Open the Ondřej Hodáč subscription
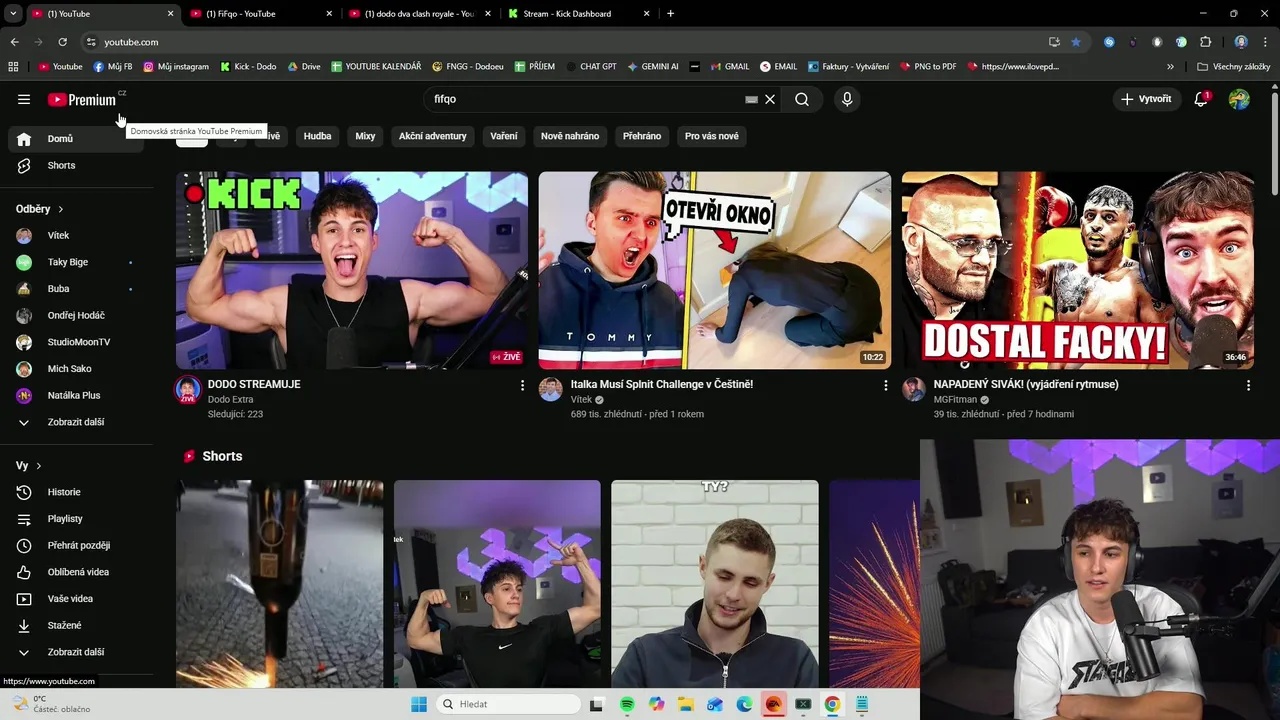Screen dimensions: 1280x720 76,315
